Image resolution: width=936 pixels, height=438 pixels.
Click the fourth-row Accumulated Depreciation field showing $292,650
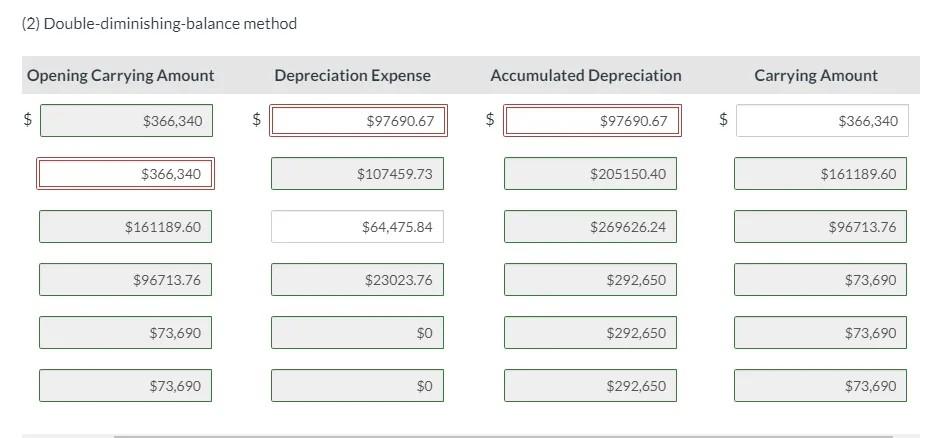(x=590, y=280)
